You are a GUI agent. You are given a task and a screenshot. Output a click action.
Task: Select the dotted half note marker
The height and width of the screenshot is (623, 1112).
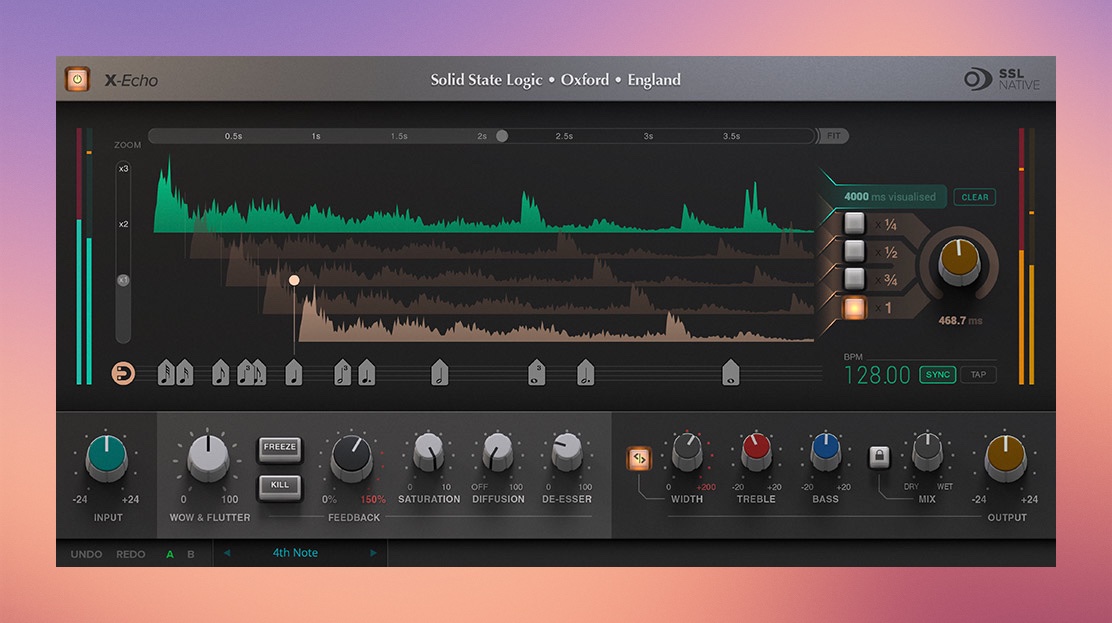point(586,373)
